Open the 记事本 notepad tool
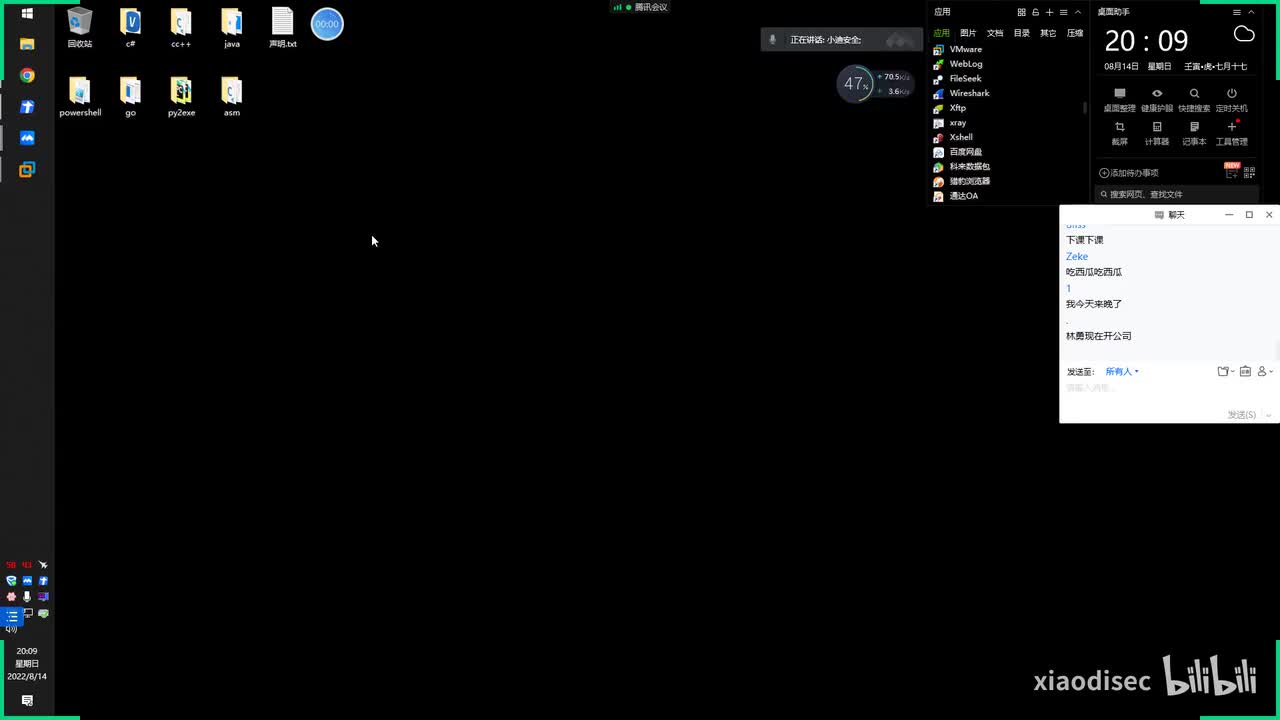Image resolution: width=1280 pixels, height=720 pixels. tap(1194, 134)
